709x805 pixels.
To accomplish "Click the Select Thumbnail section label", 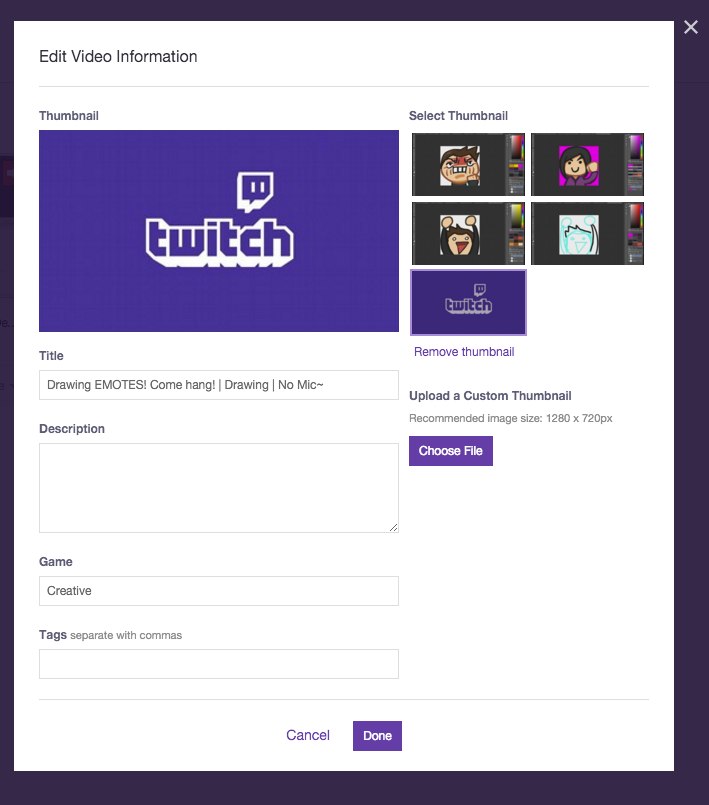I will [x=458, y=115].
